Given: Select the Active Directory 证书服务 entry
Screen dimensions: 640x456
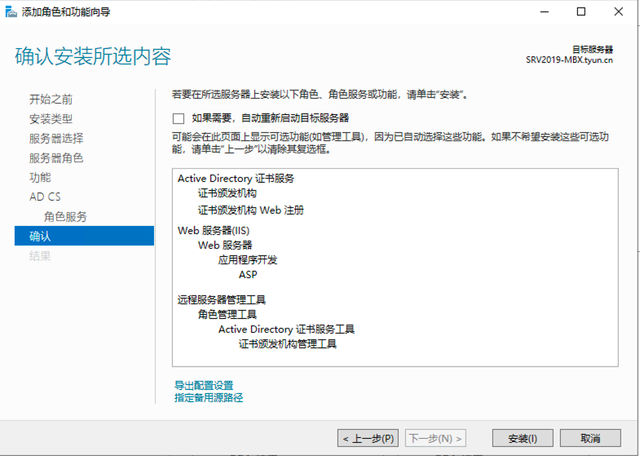Looking at the screenshot, I should (x=236, y=178).
